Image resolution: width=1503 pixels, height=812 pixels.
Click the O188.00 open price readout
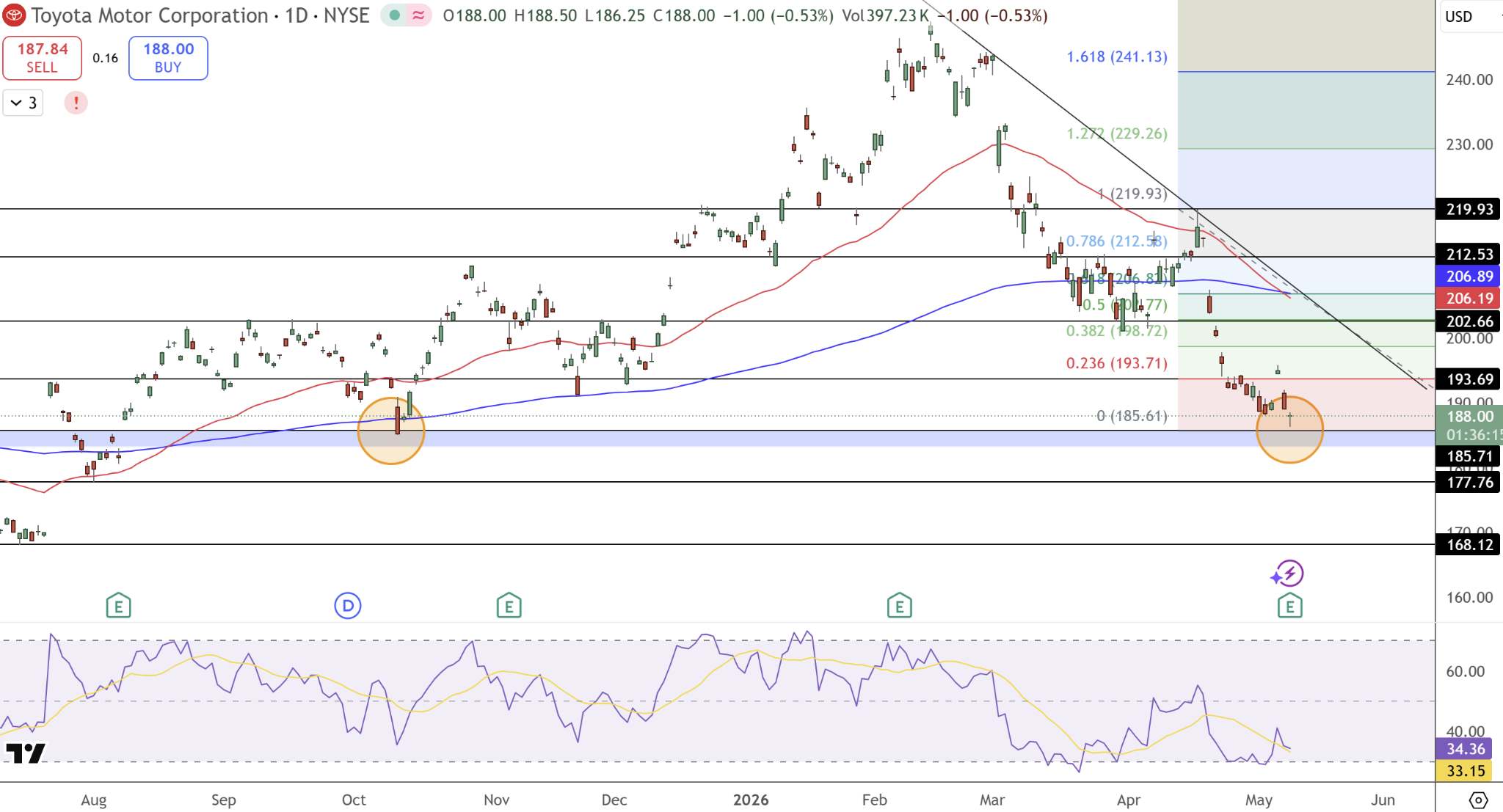tap(474, 15)
